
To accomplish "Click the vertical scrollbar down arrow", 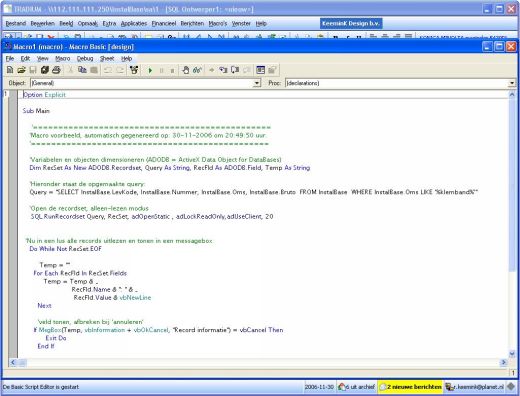I will (x=512, y=354).
